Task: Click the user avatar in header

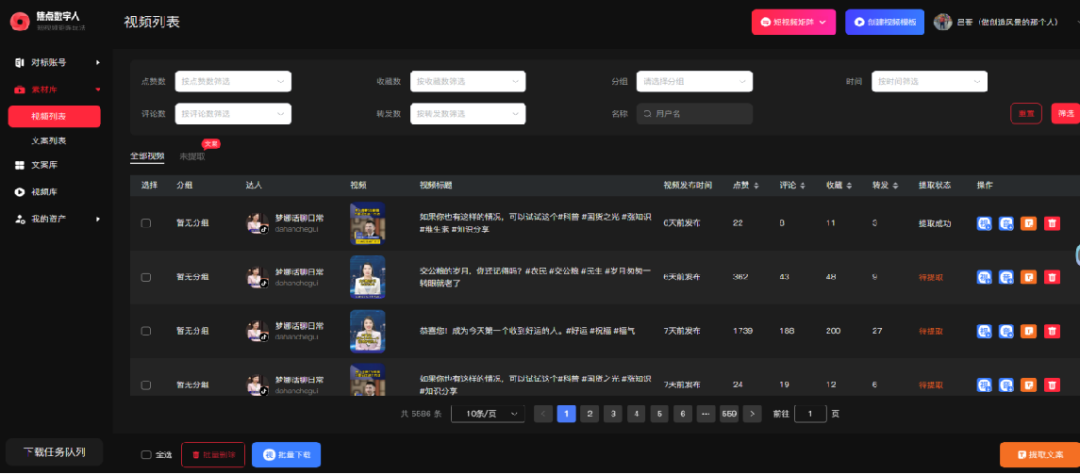Action: coord(942,22)
